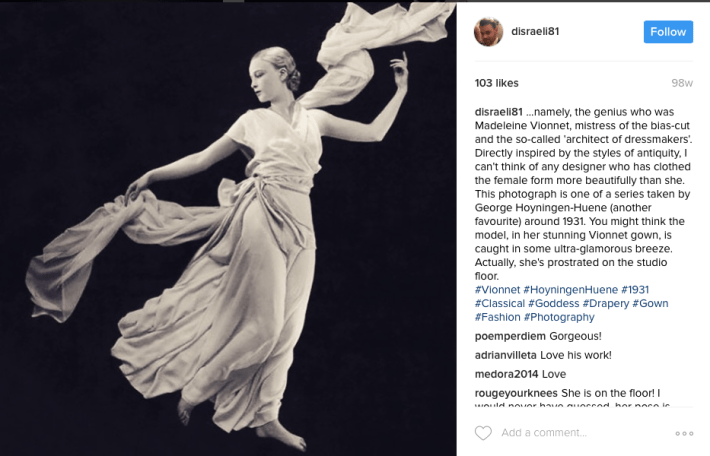Visit commenter rougeyourknees's profile
Image resolution: width=710 pixels, height=456 pixels.
pyautogui.click(x=516, y=393)
